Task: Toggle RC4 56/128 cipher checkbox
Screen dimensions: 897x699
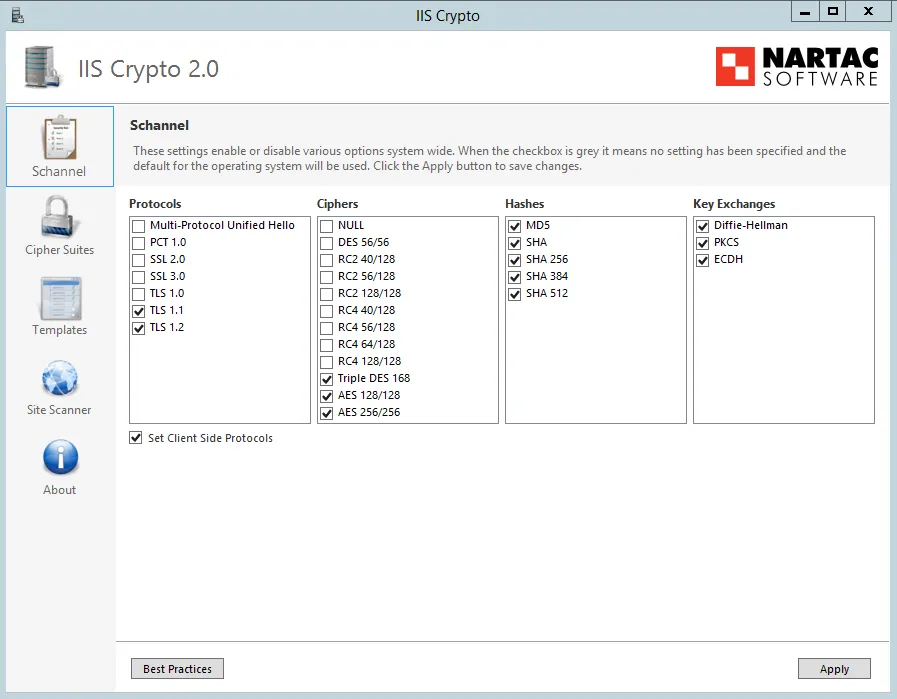Action: coord(327,328)
